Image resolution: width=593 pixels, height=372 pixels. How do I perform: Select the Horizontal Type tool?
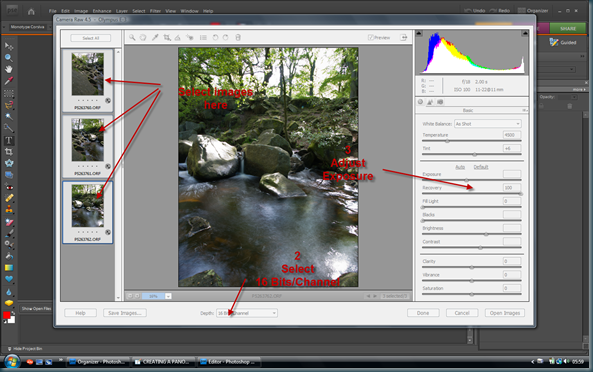[x=9, y=140]
